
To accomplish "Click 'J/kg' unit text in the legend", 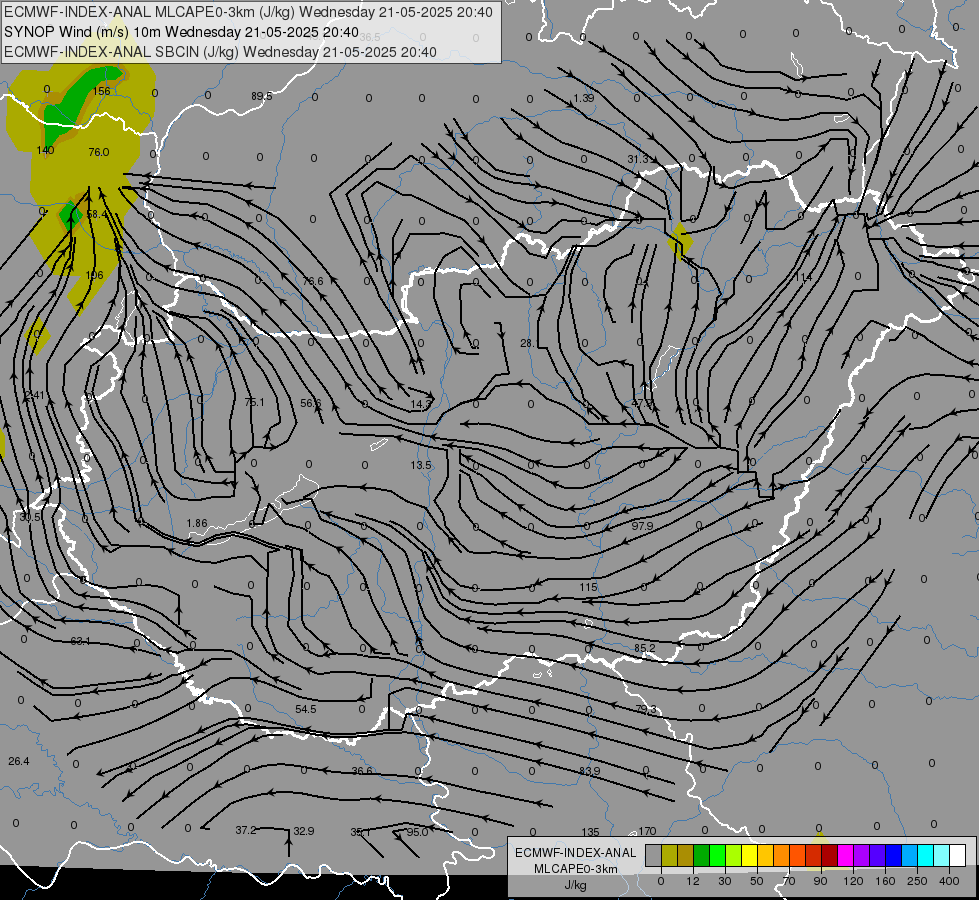I will (576, 885).
